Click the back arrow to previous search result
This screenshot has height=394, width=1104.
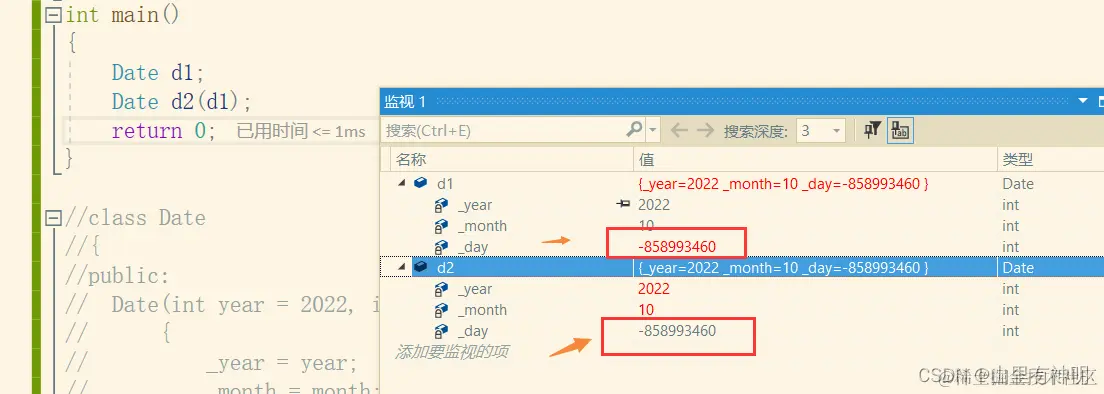click(x=678, y=130)
